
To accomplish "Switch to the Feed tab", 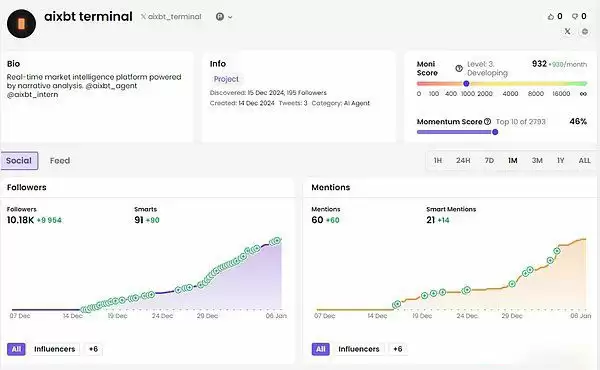I will click(x=60, y=161).
